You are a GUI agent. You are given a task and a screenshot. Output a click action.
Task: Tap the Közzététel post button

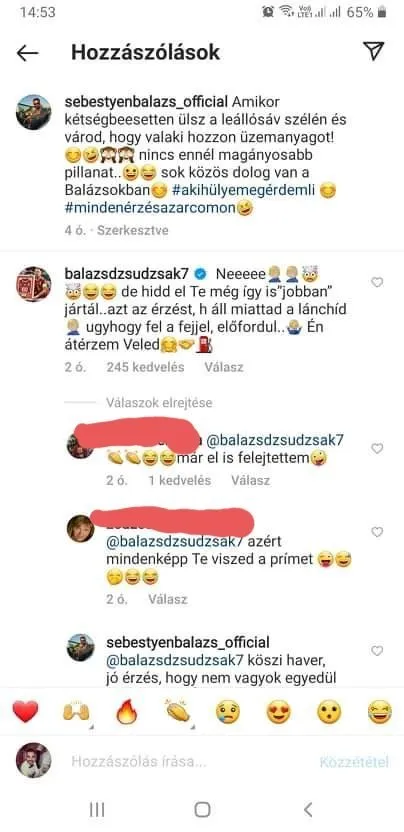click(x=354, y=762)
